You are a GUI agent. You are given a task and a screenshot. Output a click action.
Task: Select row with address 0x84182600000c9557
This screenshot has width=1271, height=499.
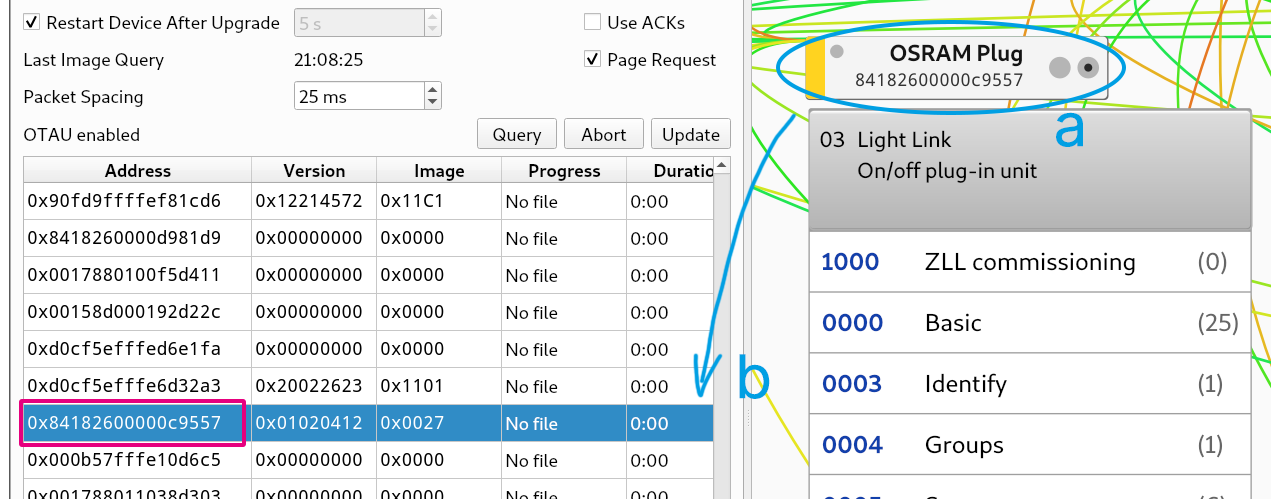368,423
